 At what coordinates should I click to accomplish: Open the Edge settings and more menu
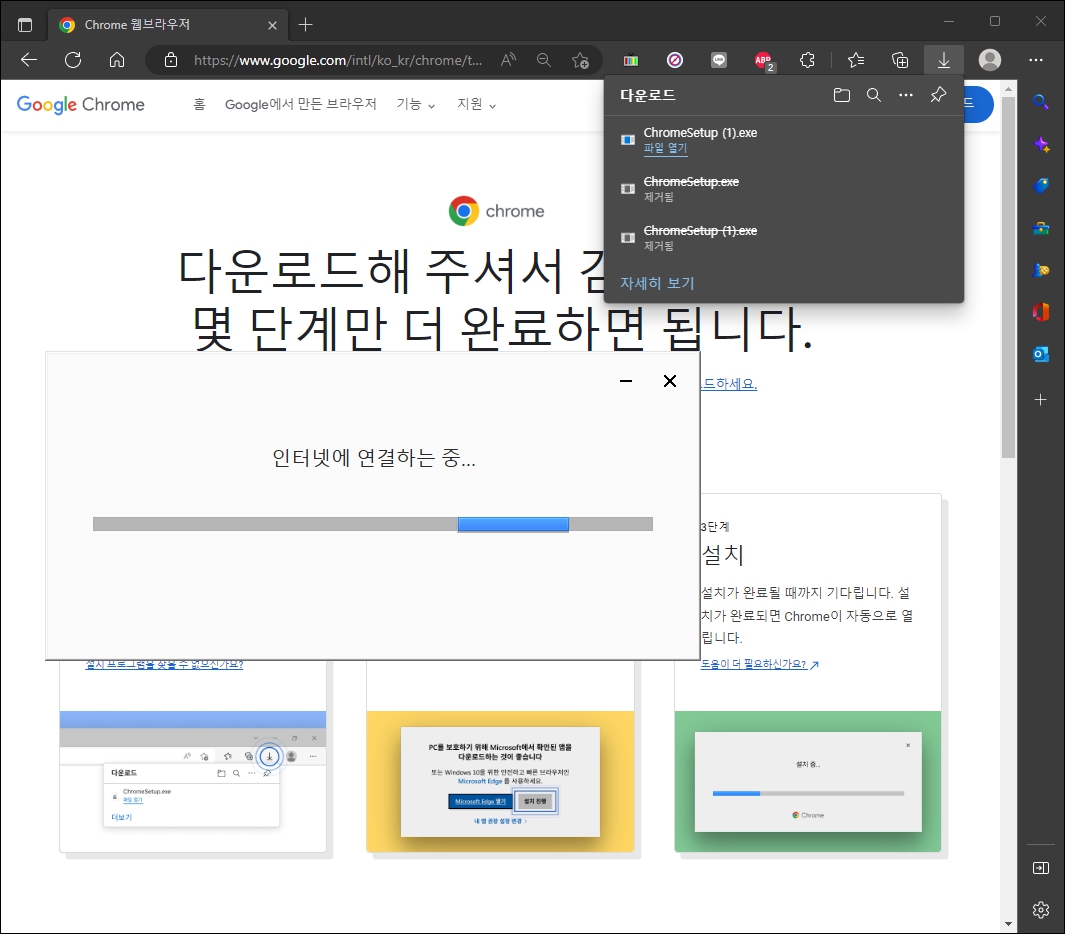[1036, 60]
